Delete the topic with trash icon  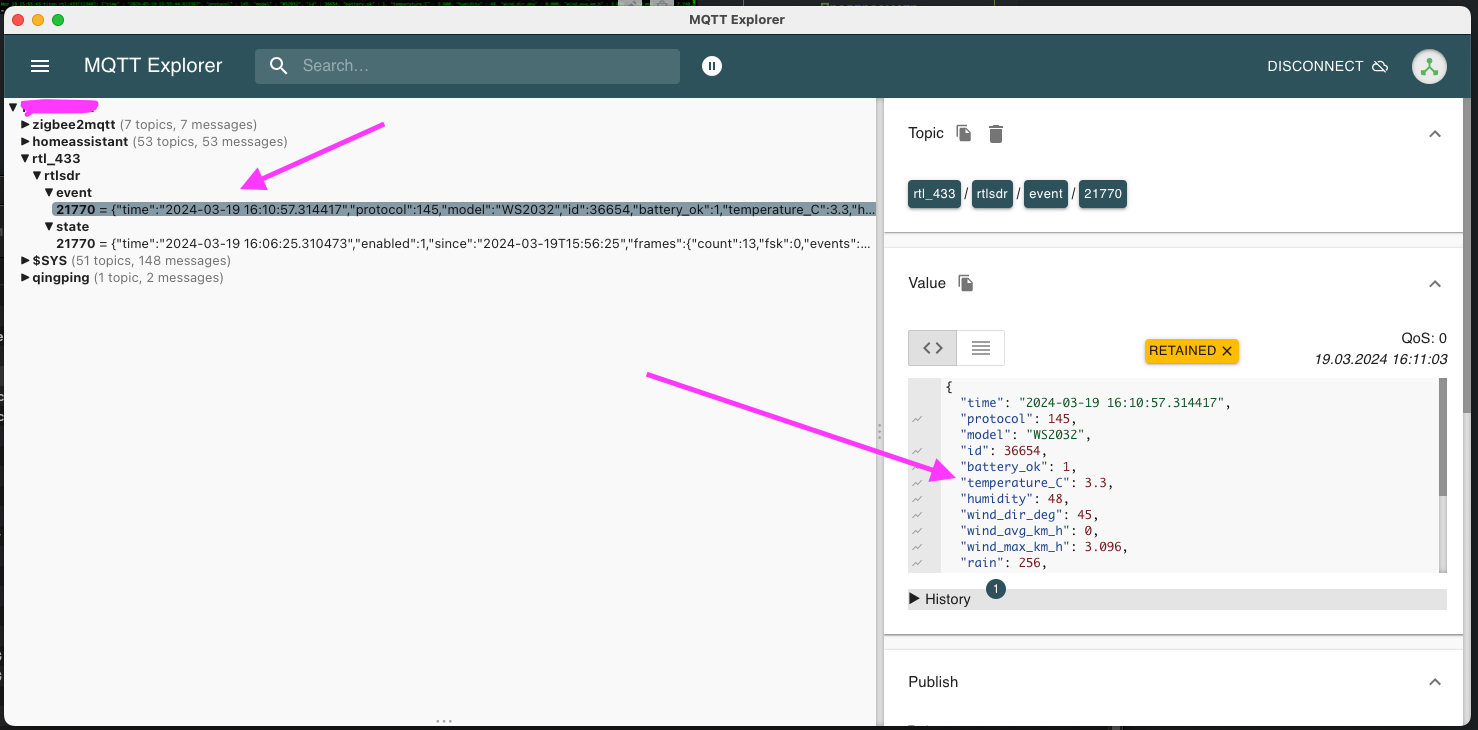(x=996, y=133)
